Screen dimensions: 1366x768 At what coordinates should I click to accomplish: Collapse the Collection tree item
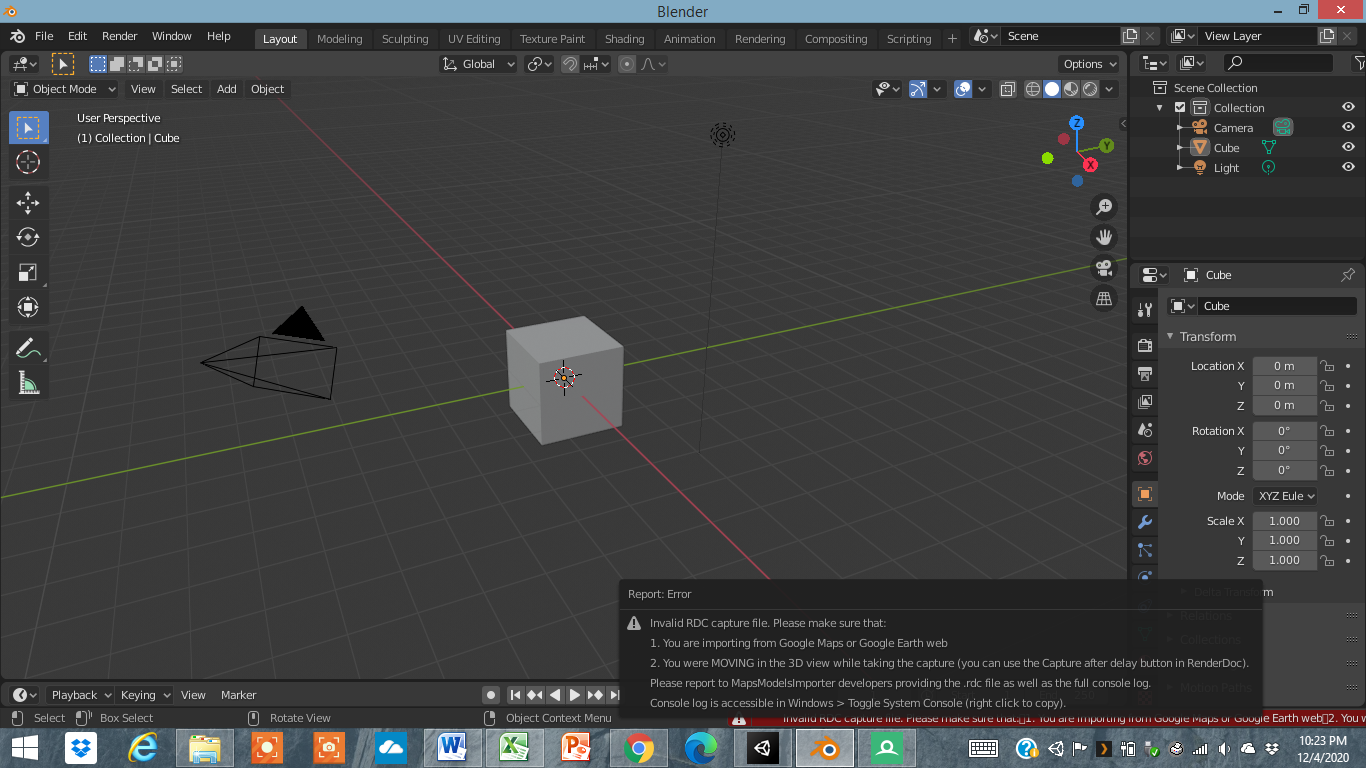point(1160,107)
